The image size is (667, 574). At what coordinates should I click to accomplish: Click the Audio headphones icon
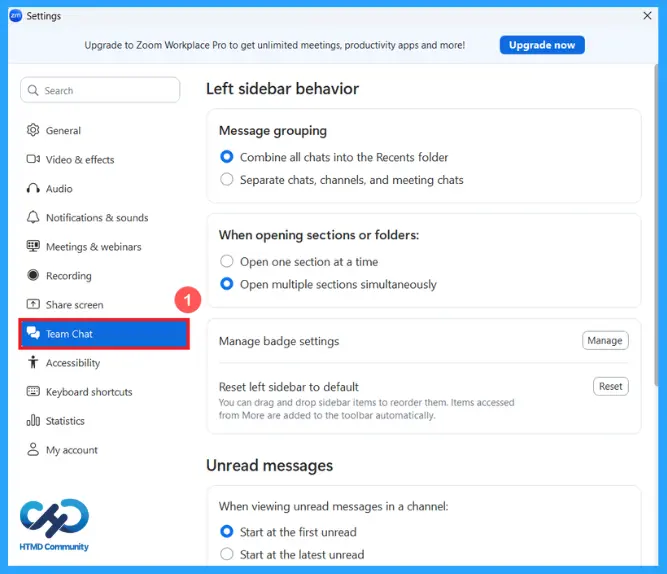click(x=33, y=188)
